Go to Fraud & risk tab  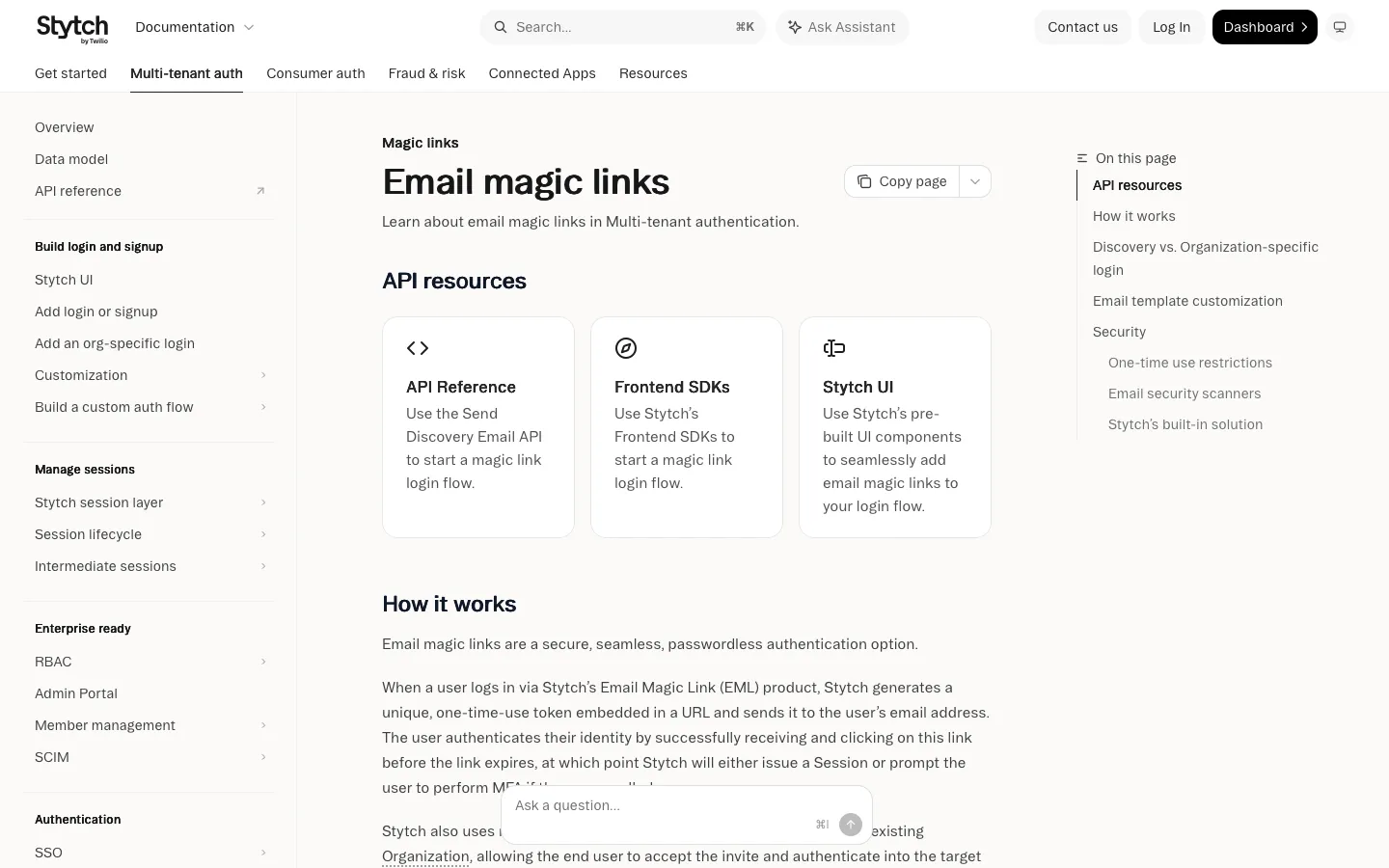(426, 73)
